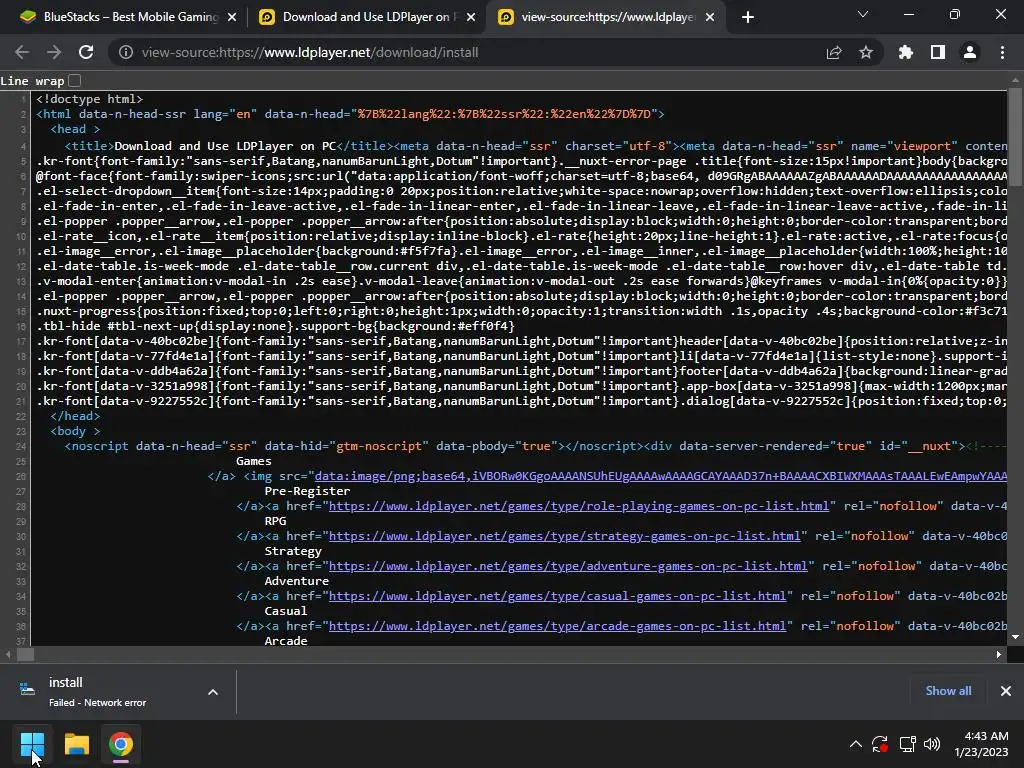1024x768 pixels.
Task: Expand the install download options chevron
Action: click(x=213, y=692)
